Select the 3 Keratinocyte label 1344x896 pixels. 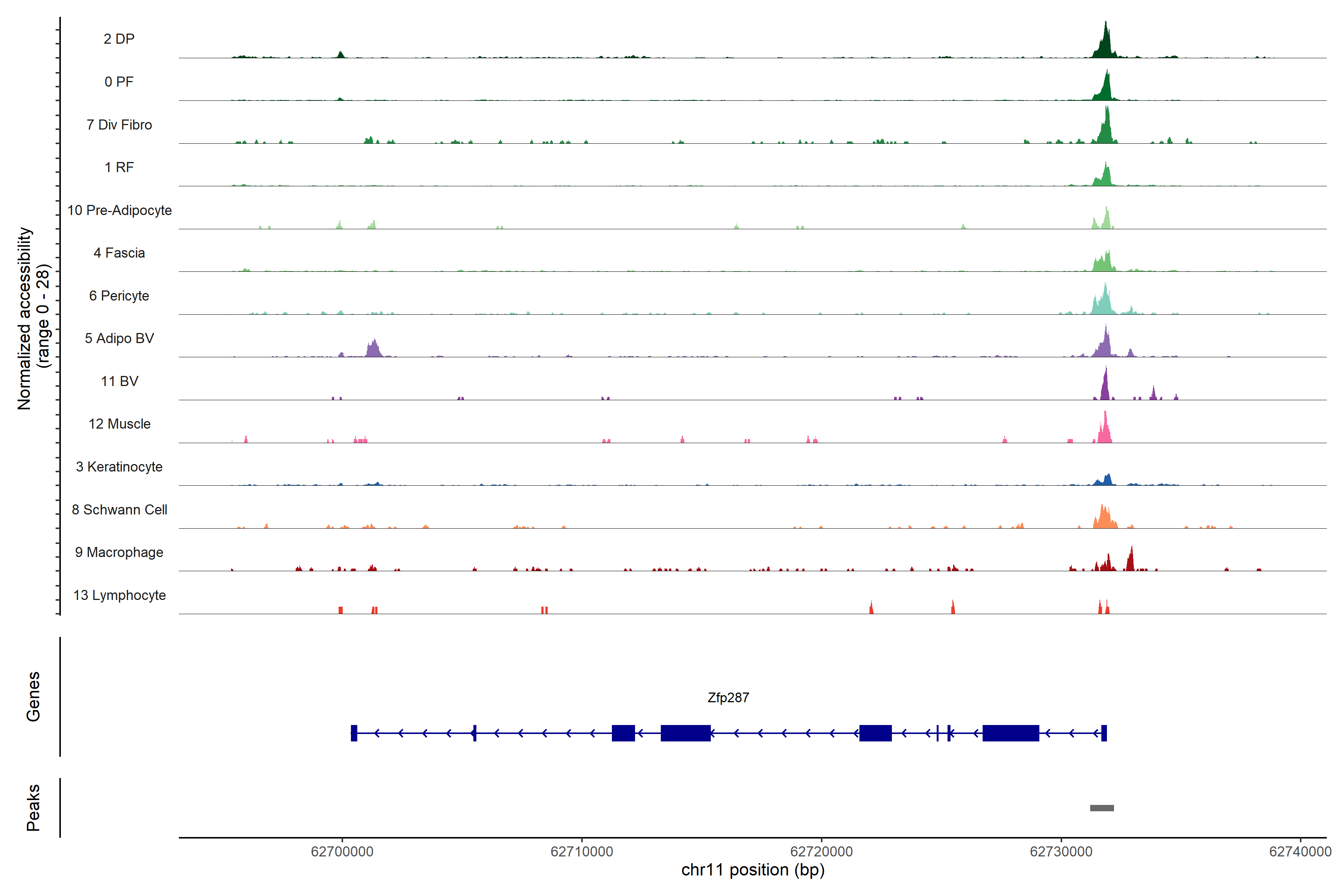(119, 467)
